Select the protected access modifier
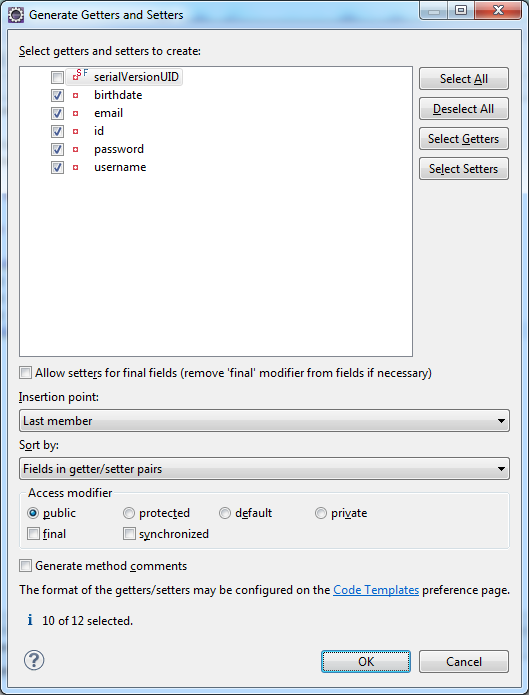The width and height of the screenshot is (529, 695). [129, 513]
